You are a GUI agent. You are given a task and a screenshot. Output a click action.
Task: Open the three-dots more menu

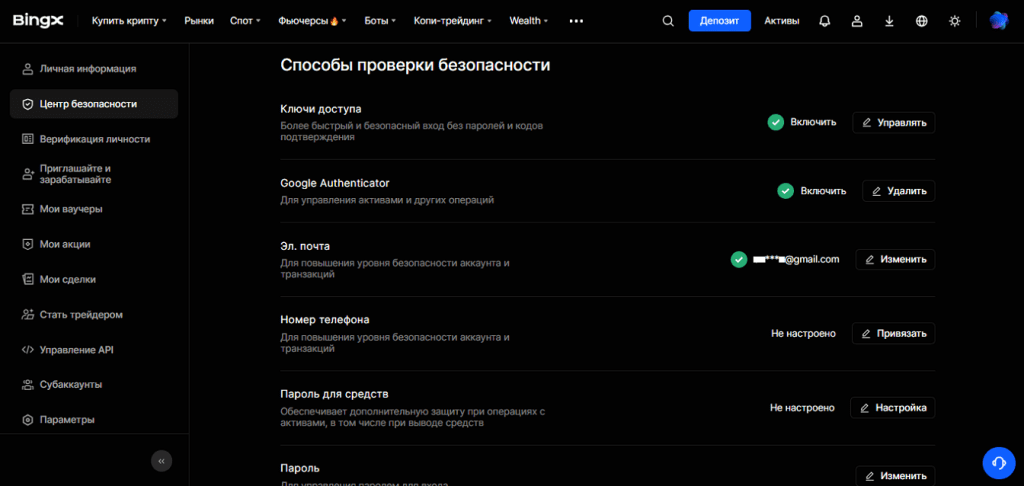pos(576,21)
